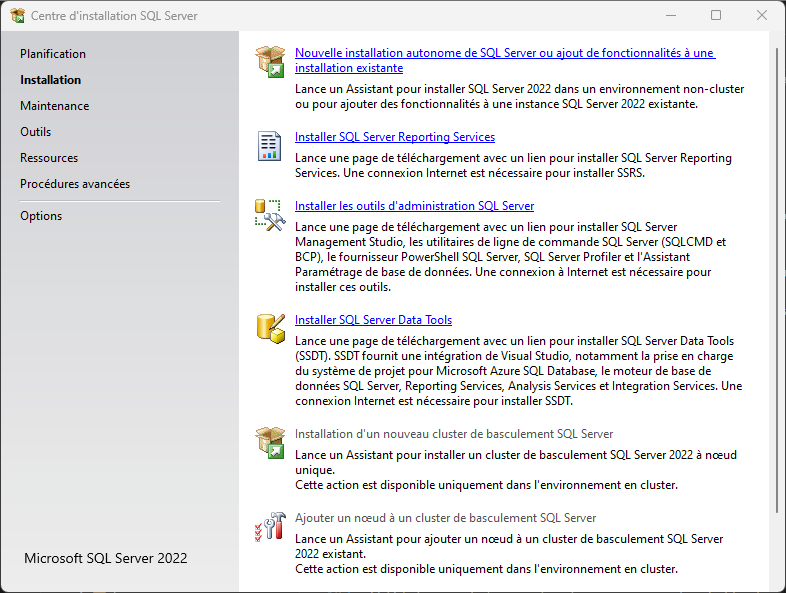Launch Nouvelle installation autonome de SQL Server

coord(505,60)
